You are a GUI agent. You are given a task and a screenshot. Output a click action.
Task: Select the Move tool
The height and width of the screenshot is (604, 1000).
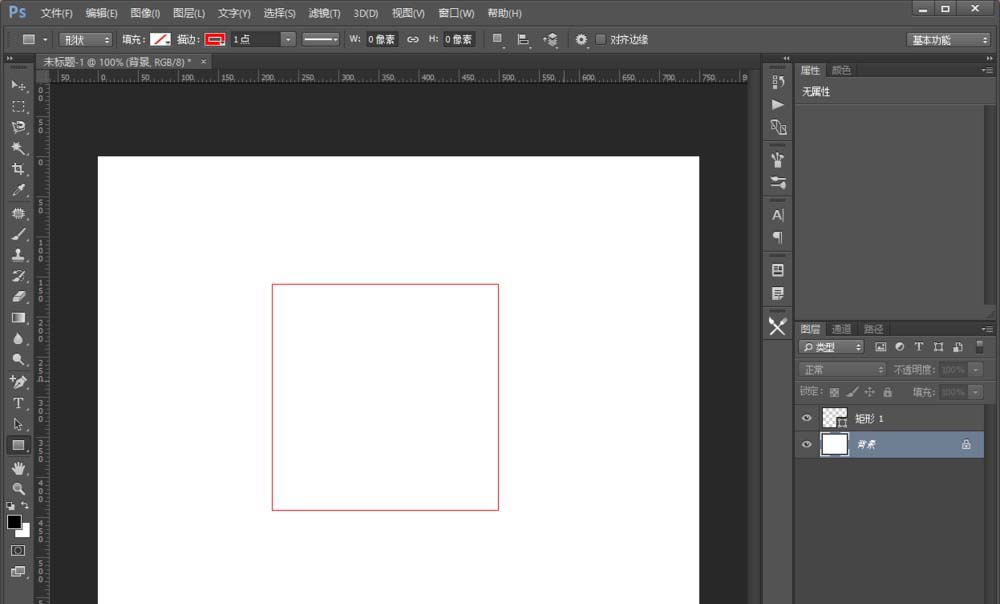pos(18,86)
